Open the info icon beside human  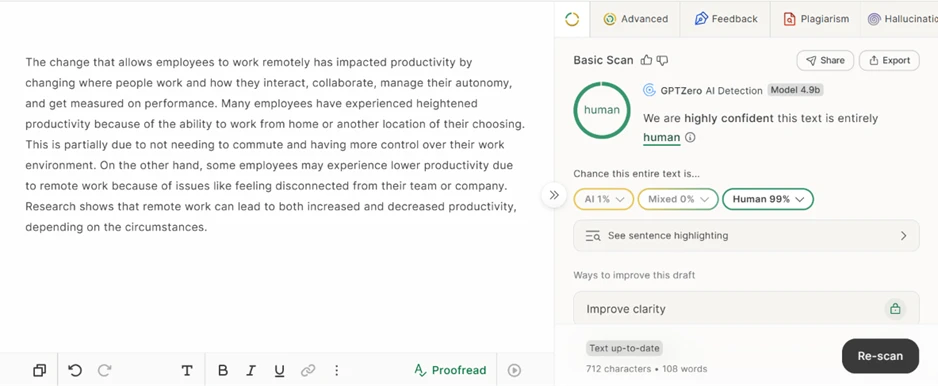point(690,138)
